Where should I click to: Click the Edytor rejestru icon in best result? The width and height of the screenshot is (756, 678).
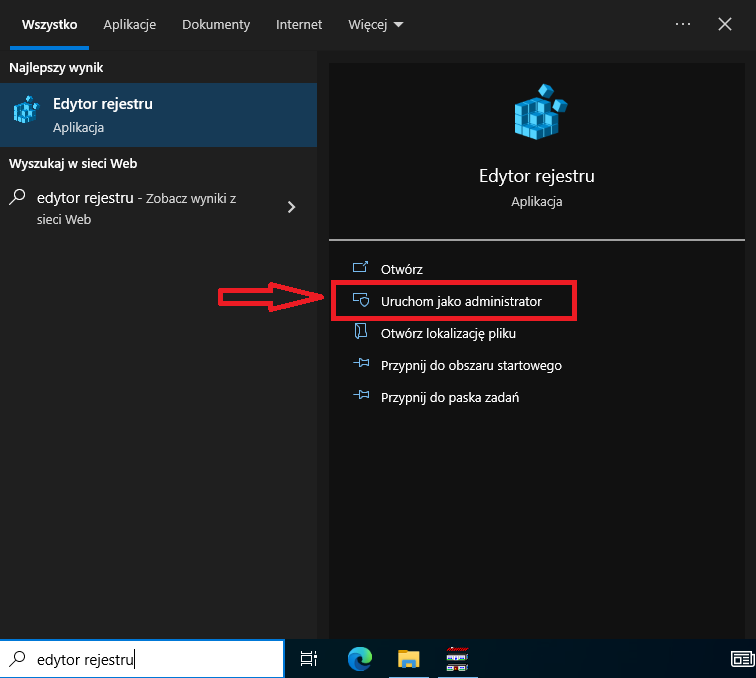click(x=27, y=114)
